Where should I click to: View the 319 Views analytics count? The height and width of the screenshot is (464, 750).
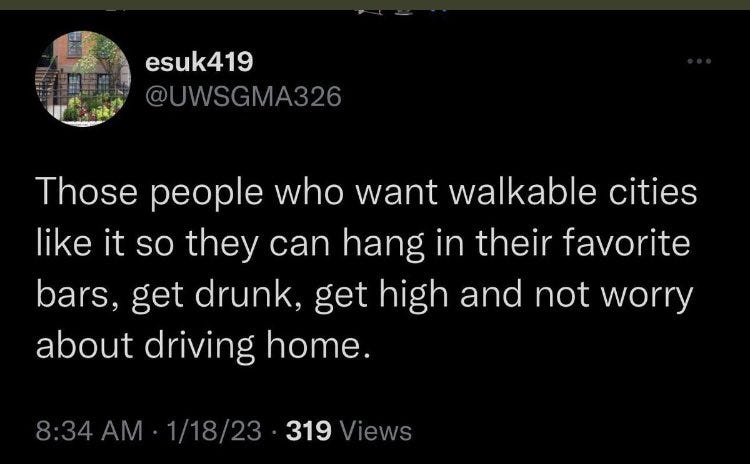pyautogui.click(x=348, y=430)
